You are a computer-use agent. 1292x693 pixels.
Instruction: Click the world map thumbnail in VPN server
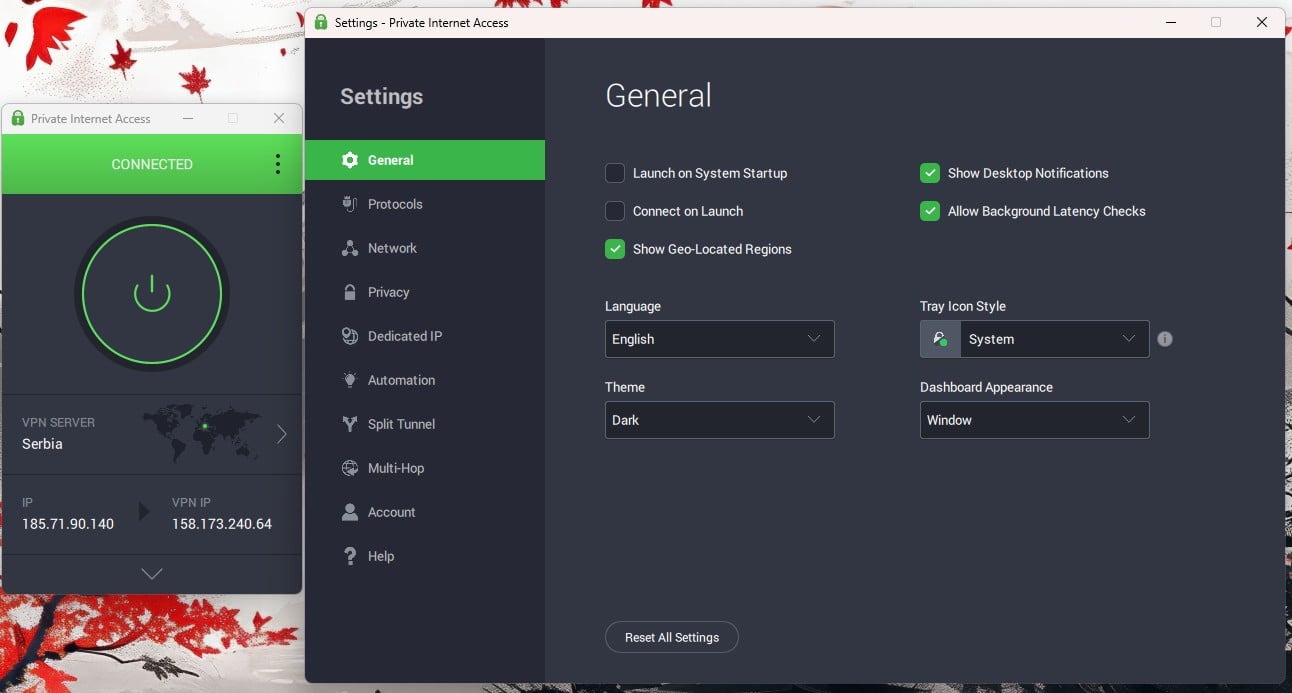pyautogui.click(x=202, y=433)
